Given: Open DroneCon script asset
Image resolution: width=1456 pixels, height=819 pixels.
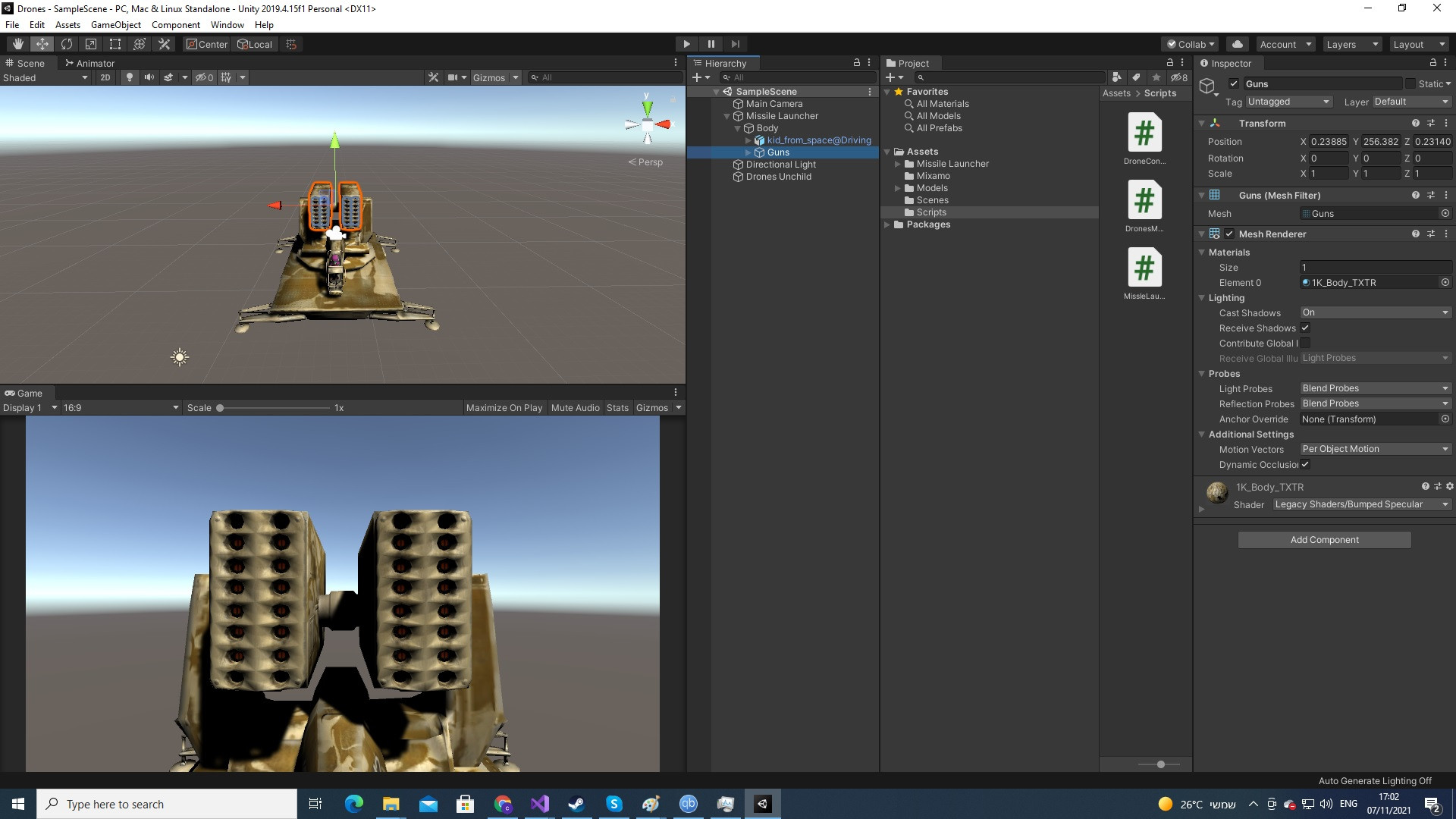Looking at the screenshot, I should tap(1144, 139).
